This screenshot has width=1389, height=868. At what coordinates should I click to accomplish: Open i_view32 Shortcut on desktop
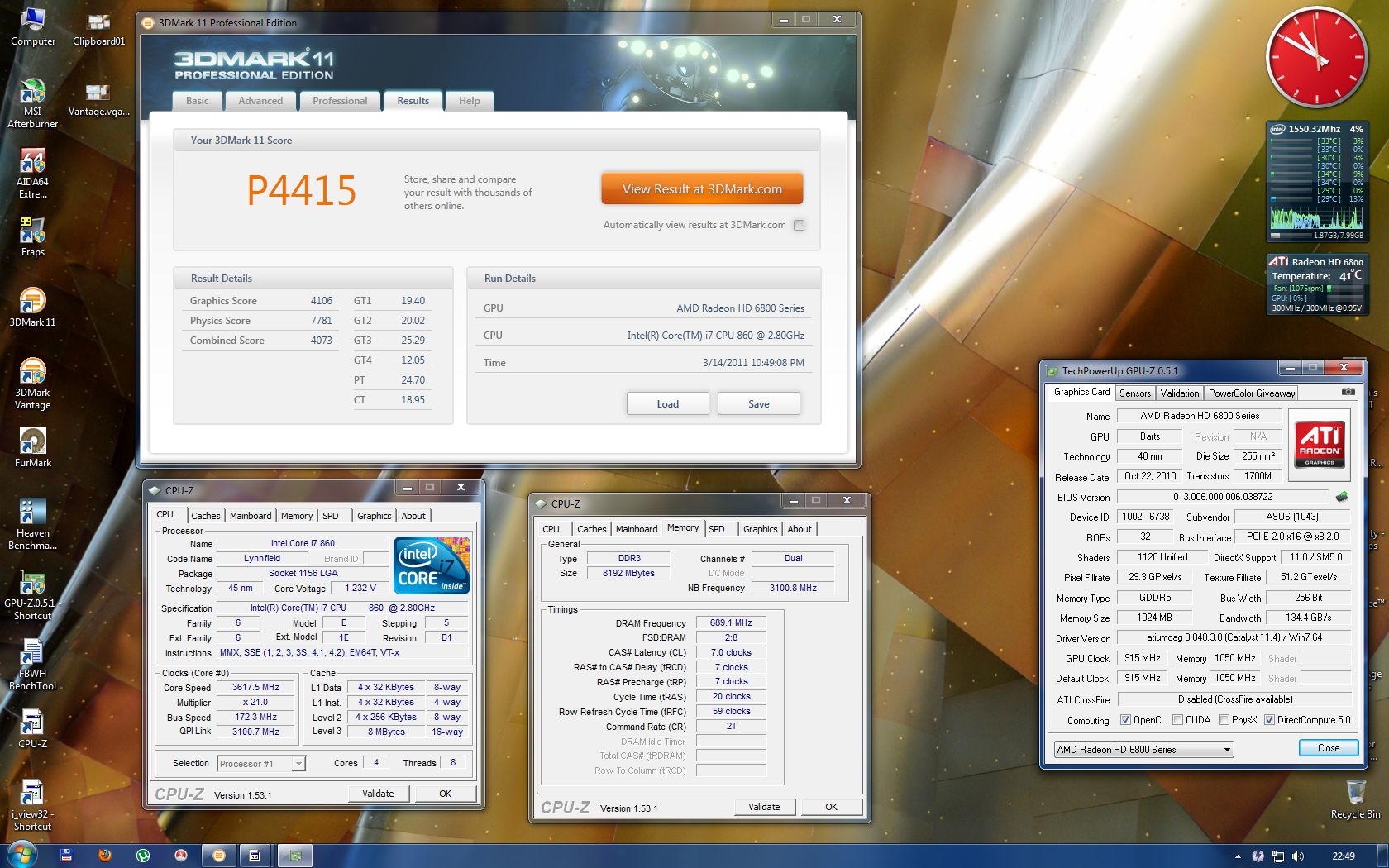click(x=32, y=805)
